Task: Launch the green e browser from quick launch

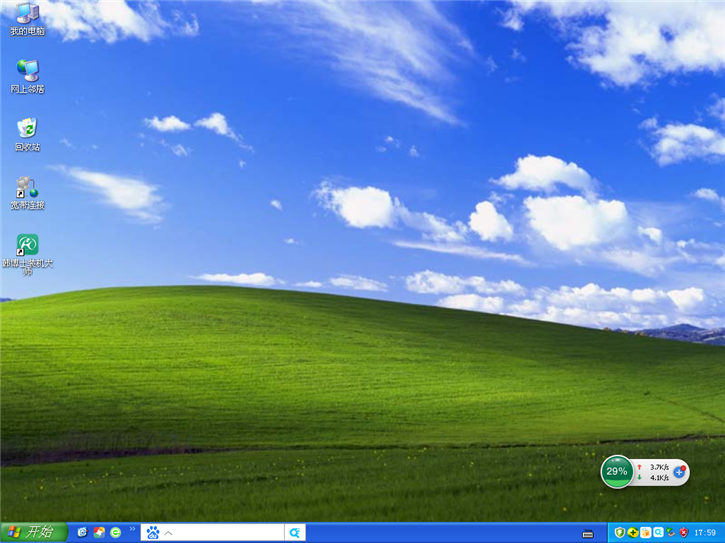Action: tap(116, 533)
